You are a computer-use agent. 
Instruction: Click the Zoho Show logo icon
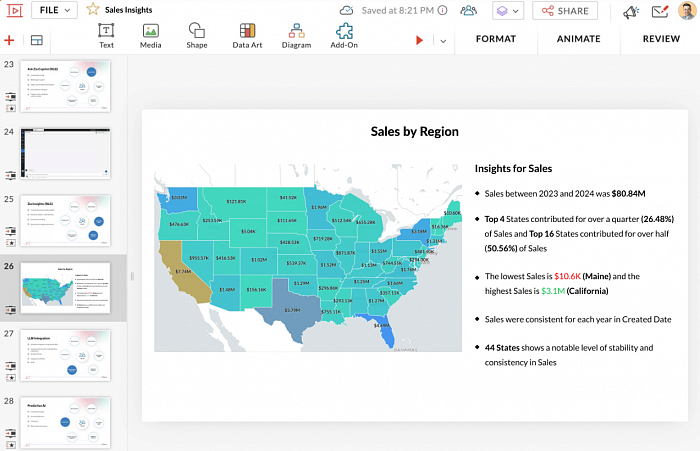pyautogui.click(x=14, y=10)
